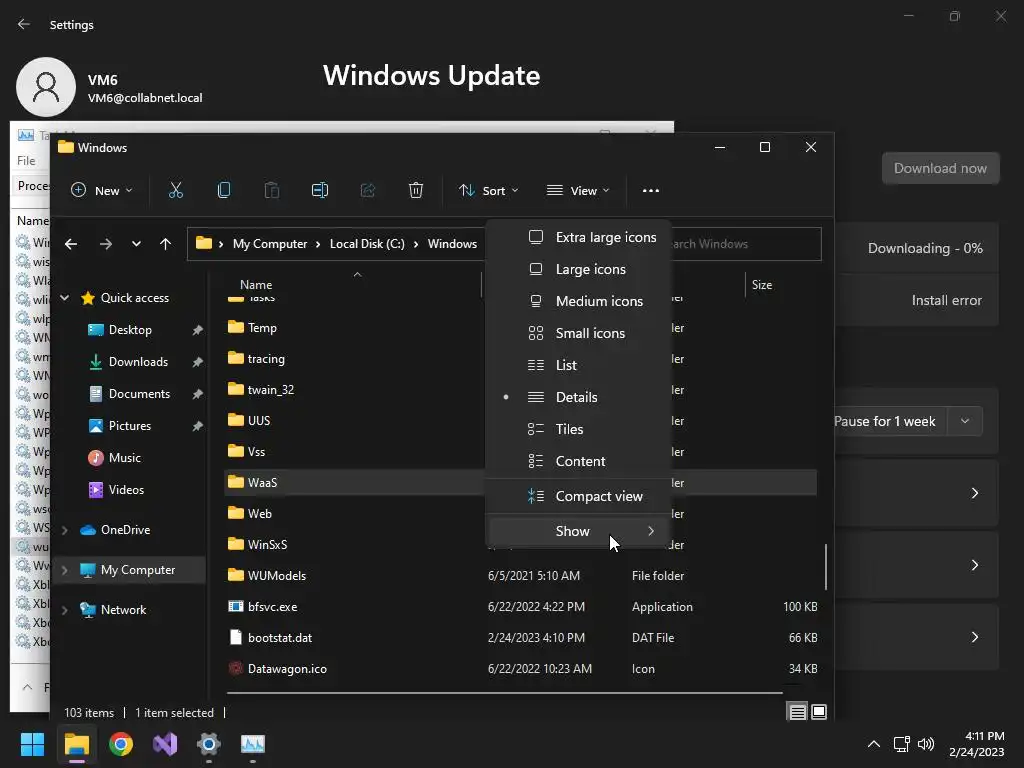Expand the Network tree node
The width and height of the screenshot is (1024, 768).
[65, 610]
